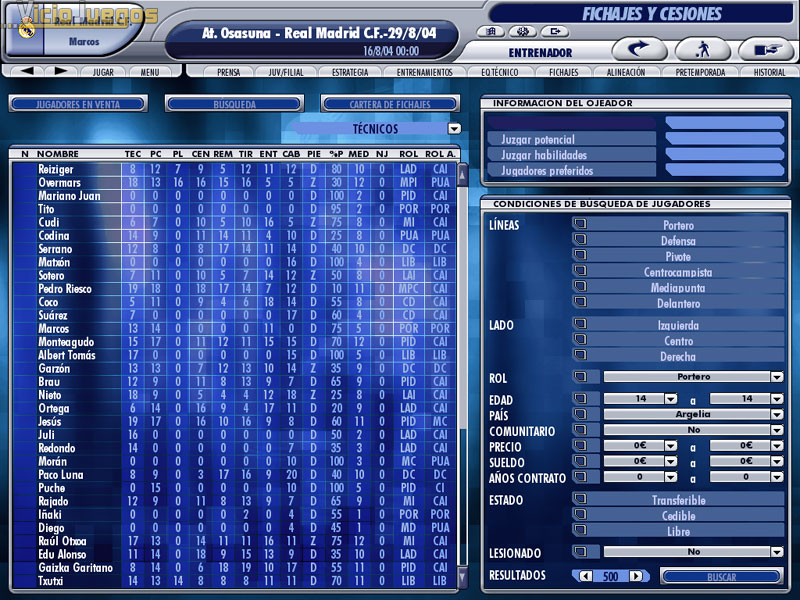800x600 pixels.
Task: Click the BUSCAR search button
Action: tap(721, 577)
